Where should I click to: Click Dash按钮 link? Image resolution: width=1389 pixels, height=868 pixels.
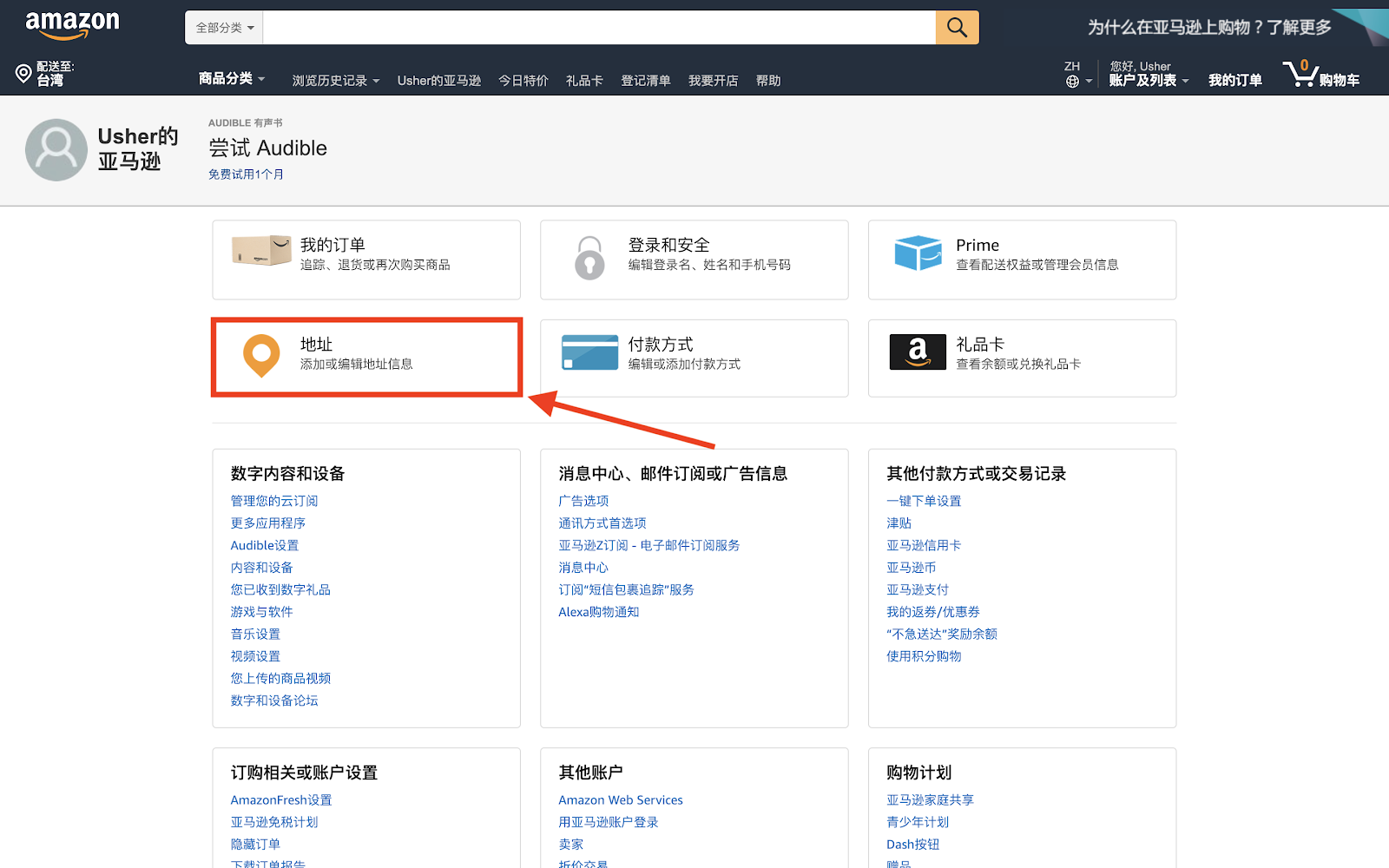pyautogui.click(x=913, y=845)
